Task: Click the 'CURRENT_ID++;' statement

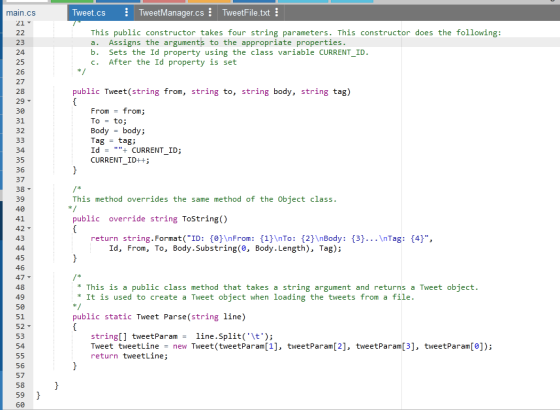Action: [x=120, y=160]
